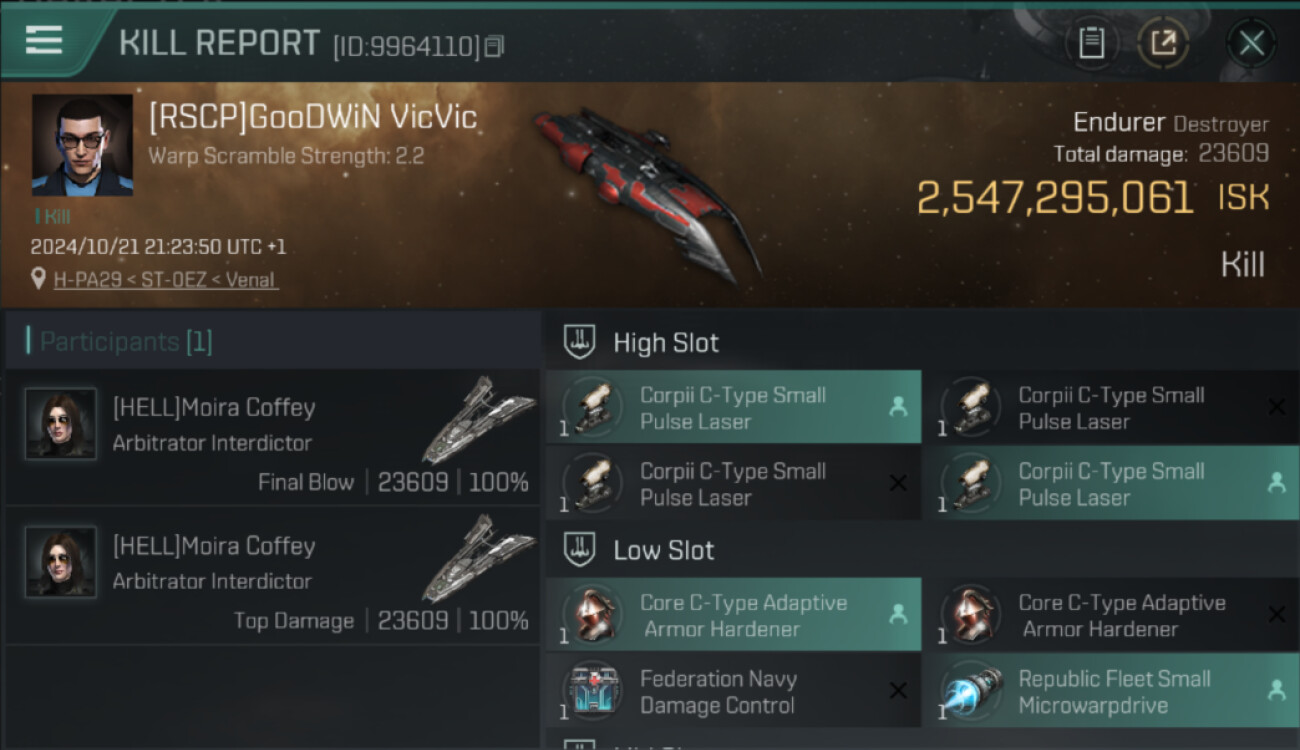1300x750 pixels.
Task: Click the share export icon
Action: click(1164, 43)
